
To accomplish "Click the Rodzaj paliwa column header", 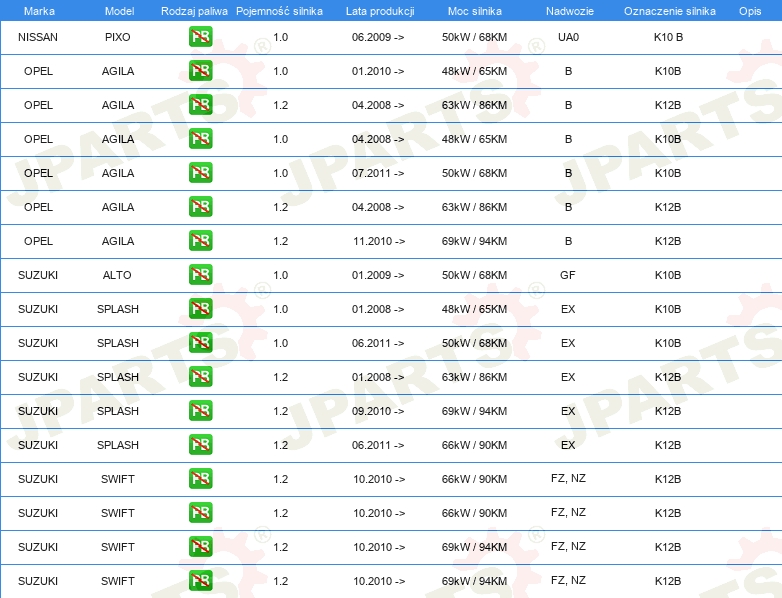I will (x=194, y=11).
